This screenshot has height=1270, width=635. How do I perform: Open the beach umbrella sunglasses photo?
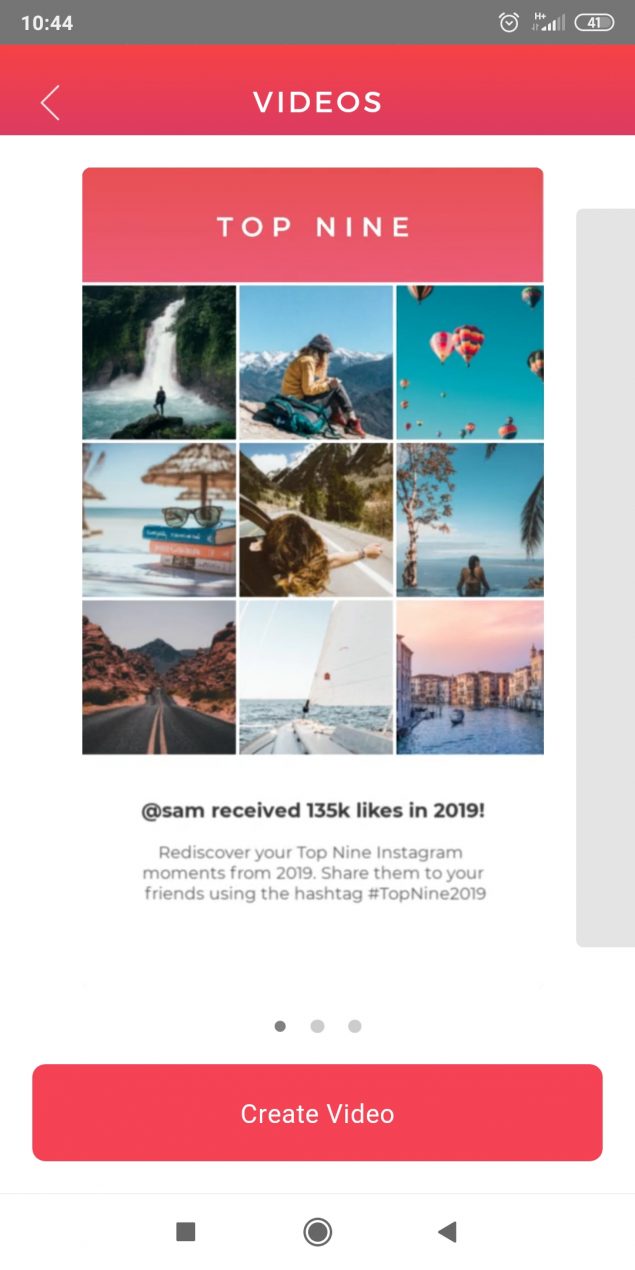pos(159,520)
